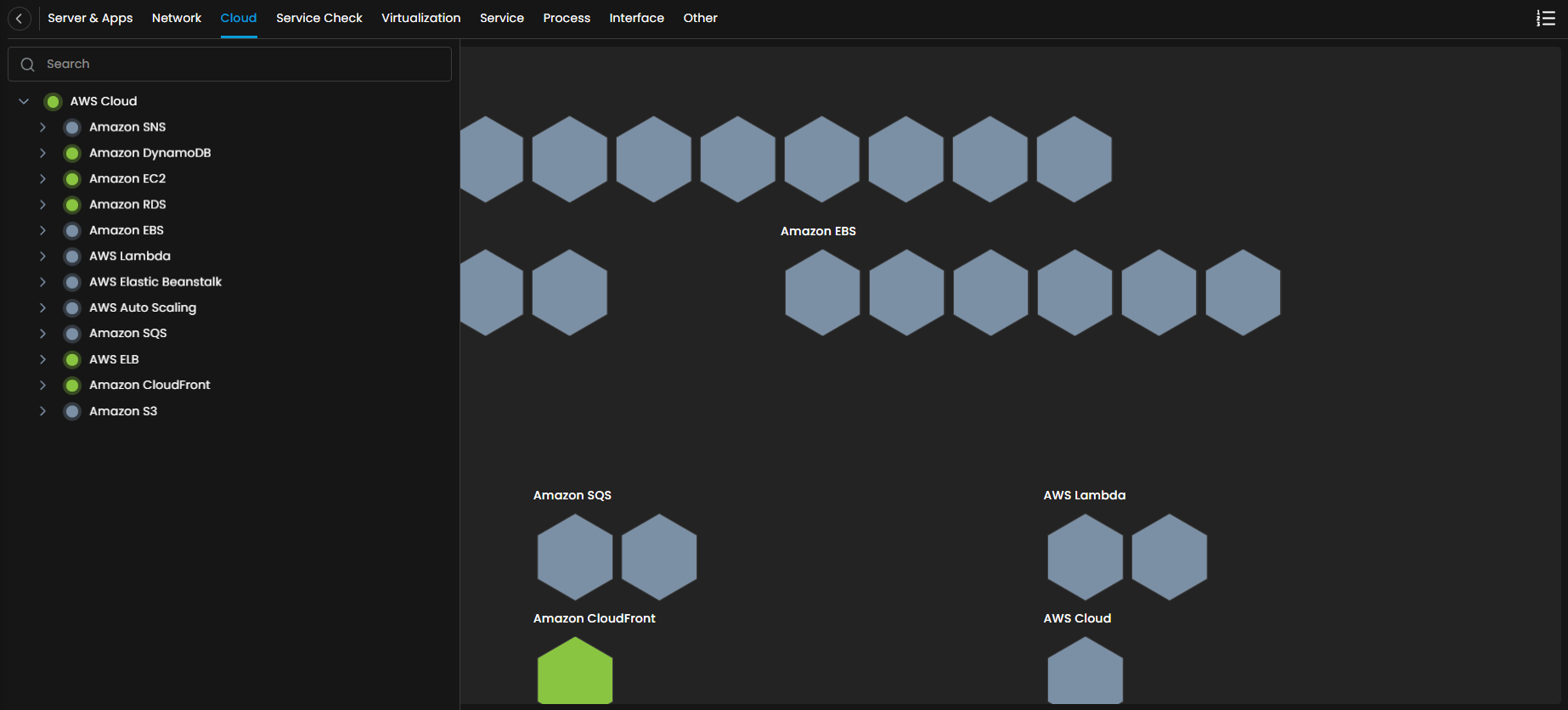Click the AWS Auto Scaling status circle
Viewport: 1568px width, 710px height.
[x=72, y=308]
